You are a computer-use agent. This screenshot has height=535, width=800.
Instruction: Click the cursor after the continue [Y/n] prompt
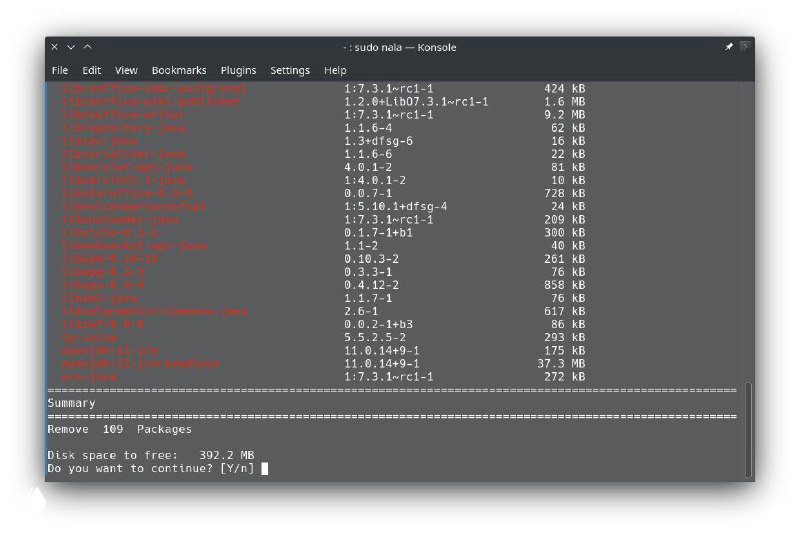click(265, 468)
